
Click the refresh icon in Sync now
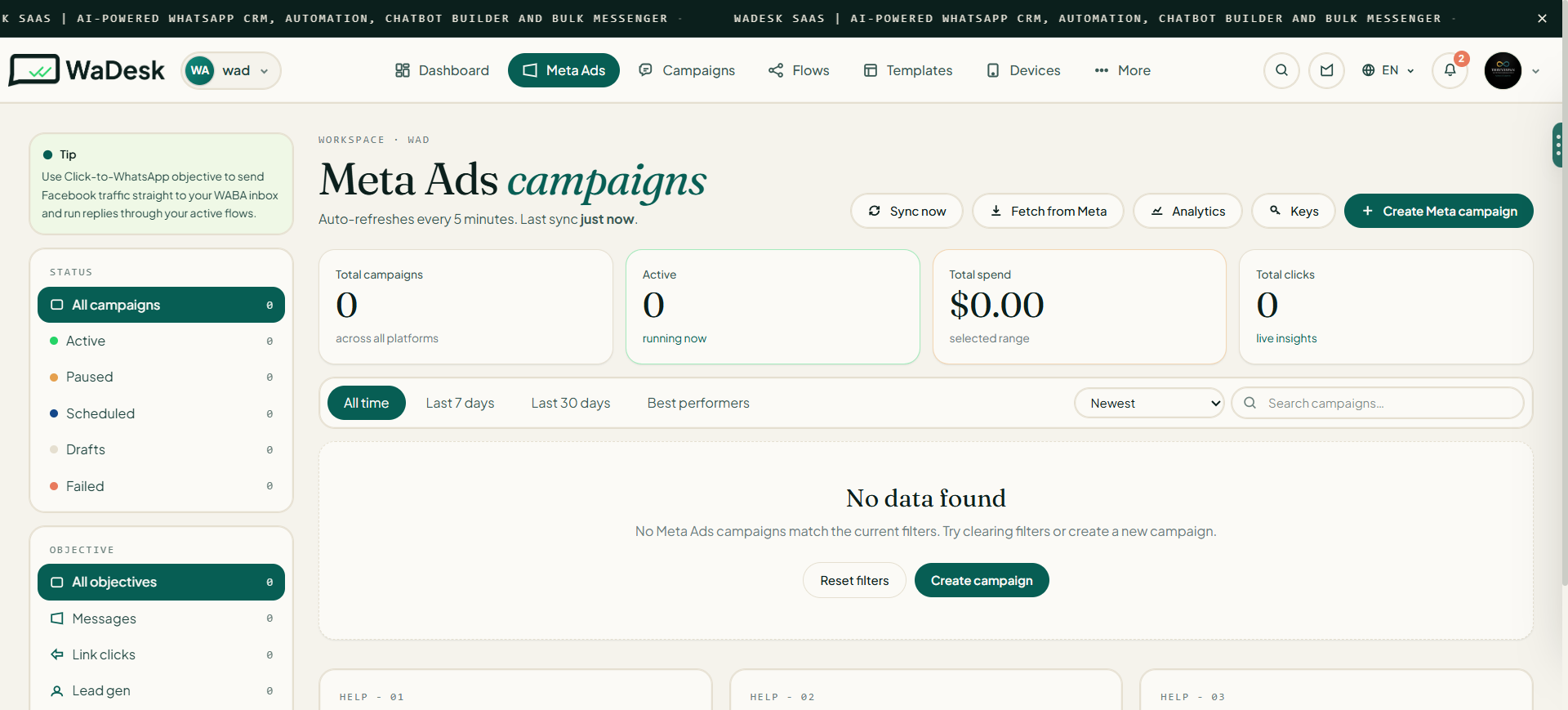click(x=874, y=211)
